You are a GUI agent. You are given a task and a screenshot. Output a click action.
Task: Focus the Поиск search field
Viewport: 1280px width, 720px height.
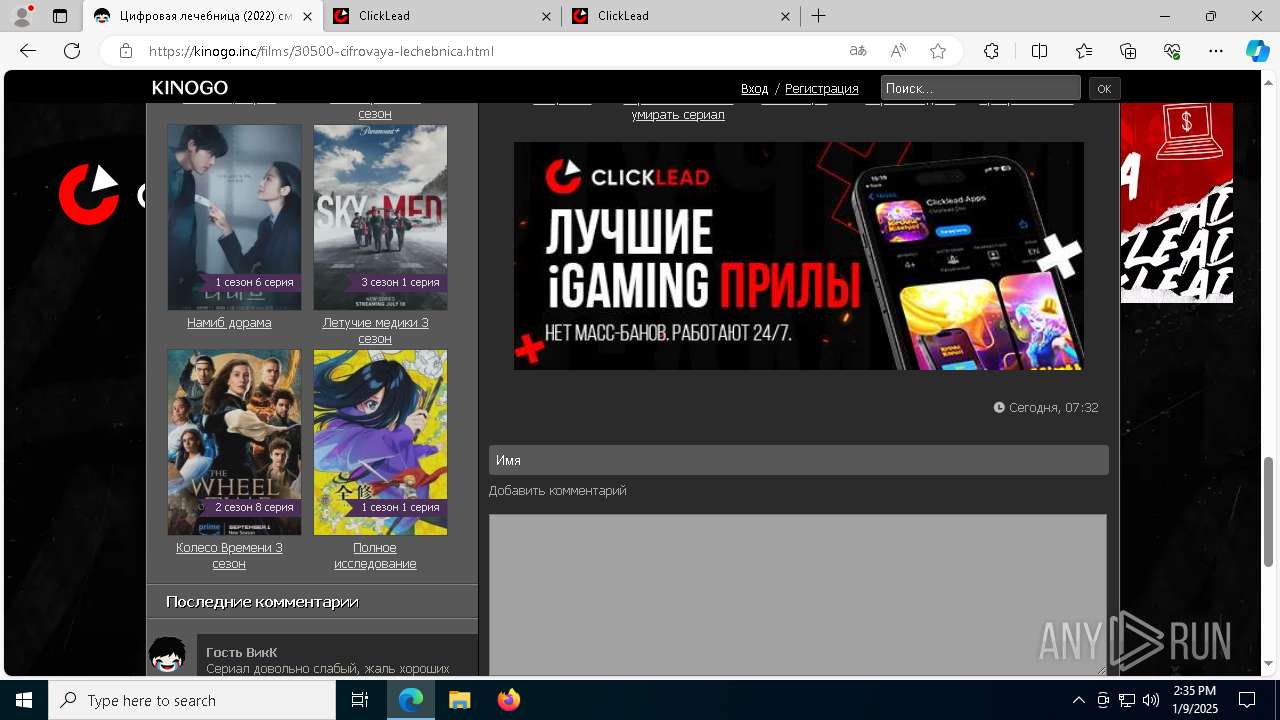click(981, 88)
